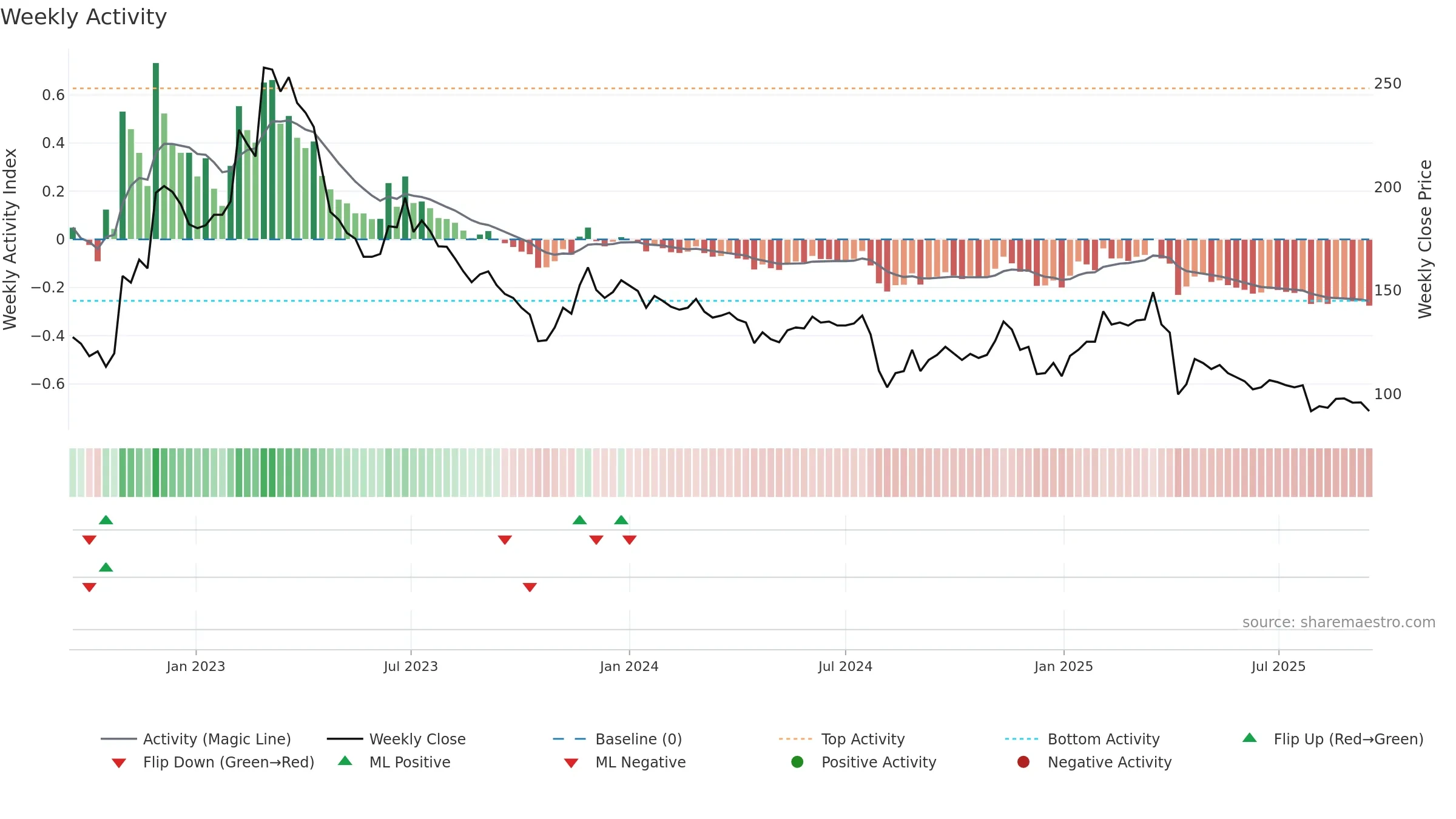Viewport: 1456px width, 819px height.
Task: Toggle the Flip Down (Green→Red) legend entry
Action: 212,762
